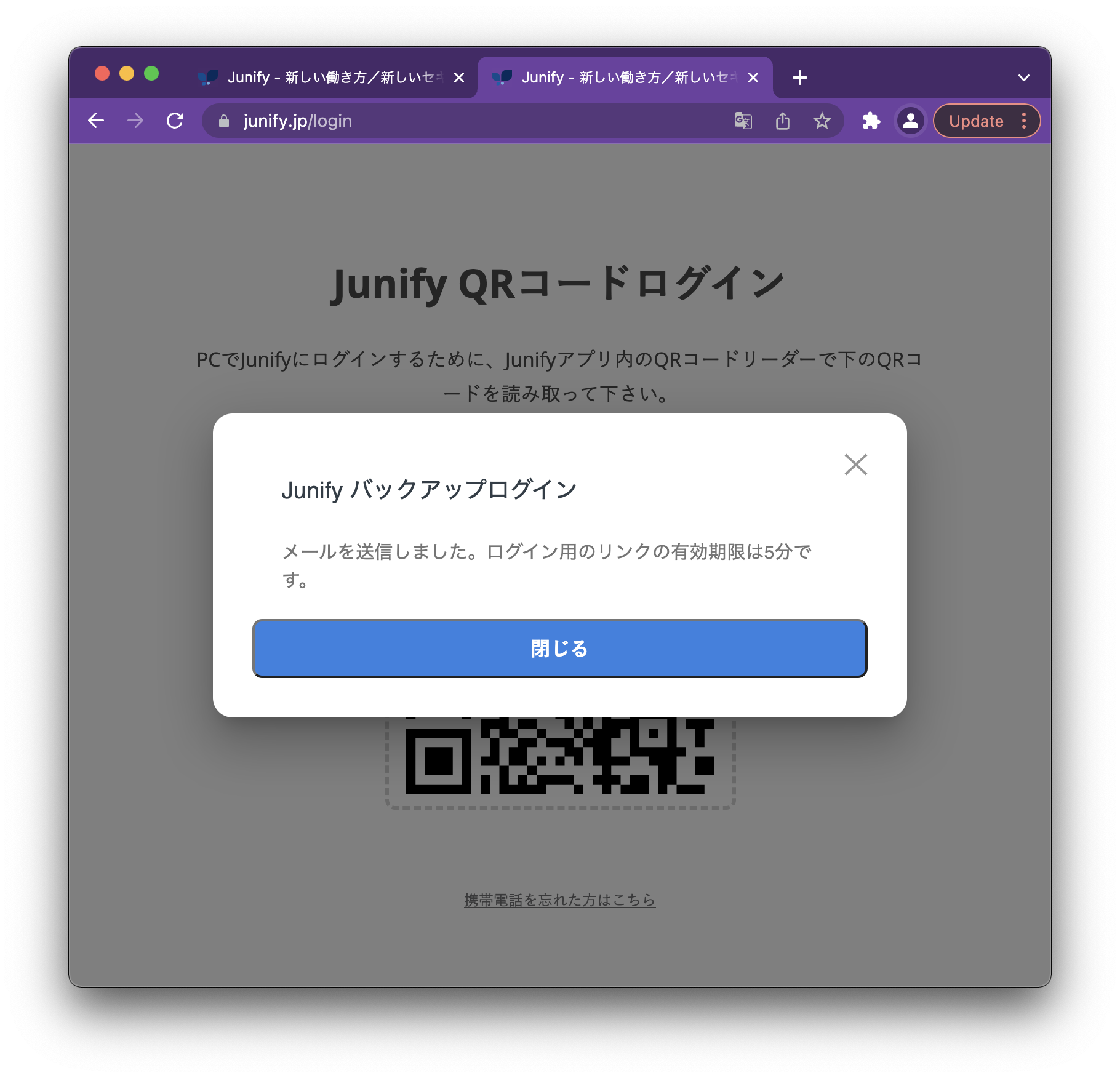Click the Update button in toolbar
The image size is (1120, 1078).
tap(976, 121)
